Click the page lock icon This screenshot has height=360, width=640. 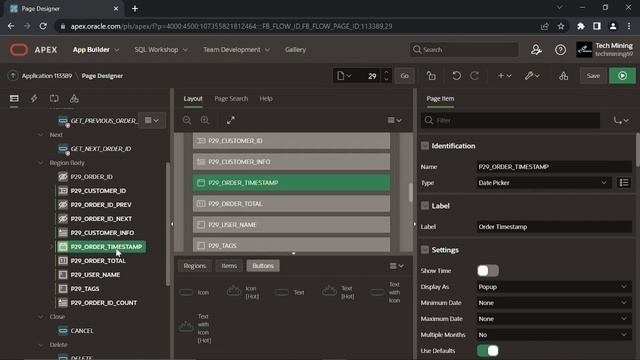click(431, 76)
